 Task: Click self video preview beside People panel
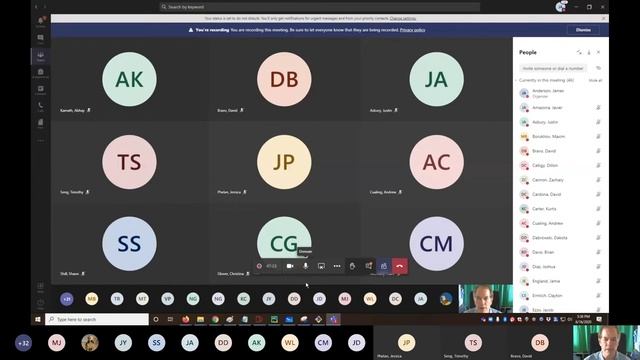click(485, 299)
